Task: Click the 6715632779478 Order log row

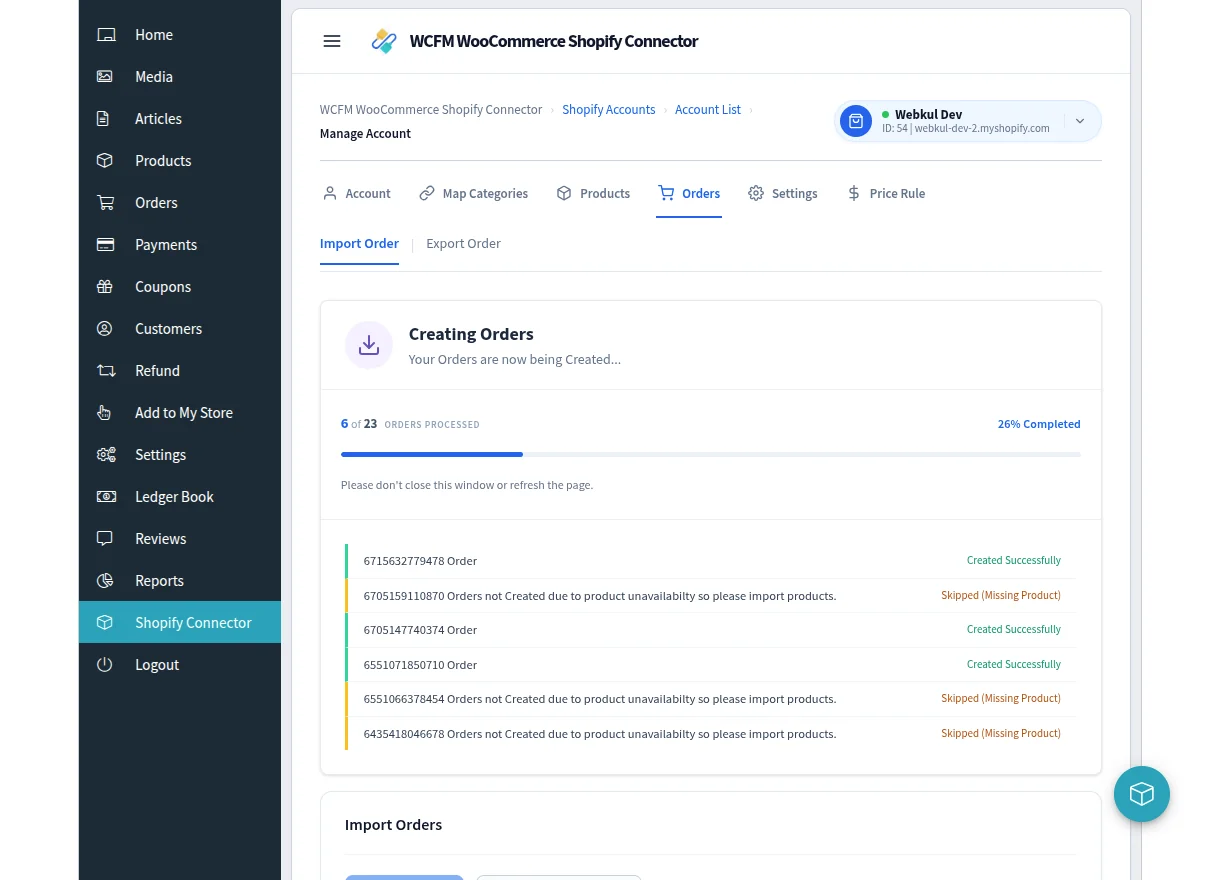Action: click(711, 561)
